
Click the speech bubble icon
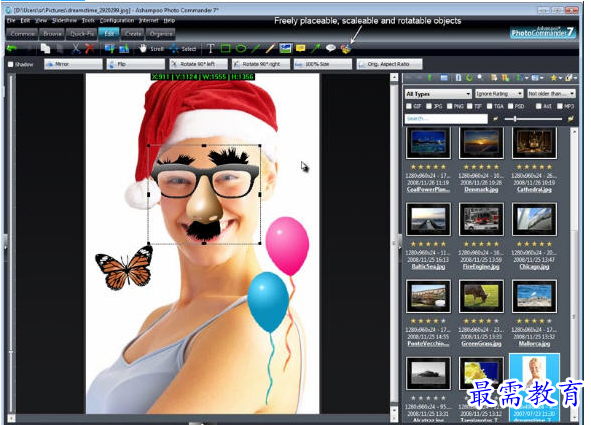pyautogui.click(x=331, y=48)
